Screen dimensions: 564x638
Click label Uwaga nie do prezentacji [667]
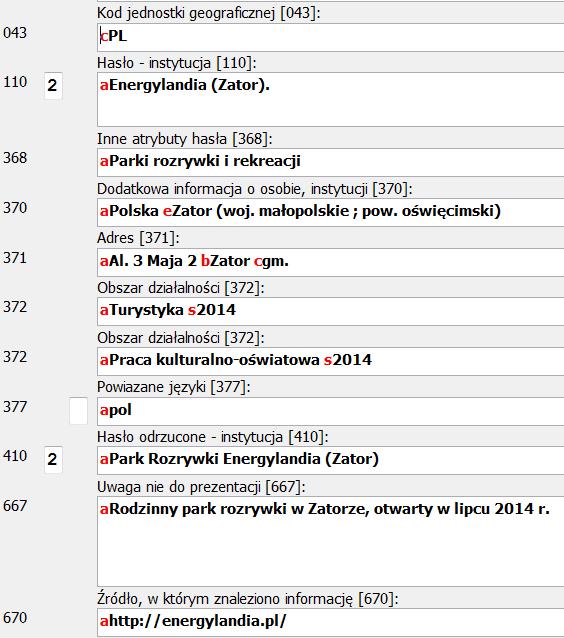201,487
